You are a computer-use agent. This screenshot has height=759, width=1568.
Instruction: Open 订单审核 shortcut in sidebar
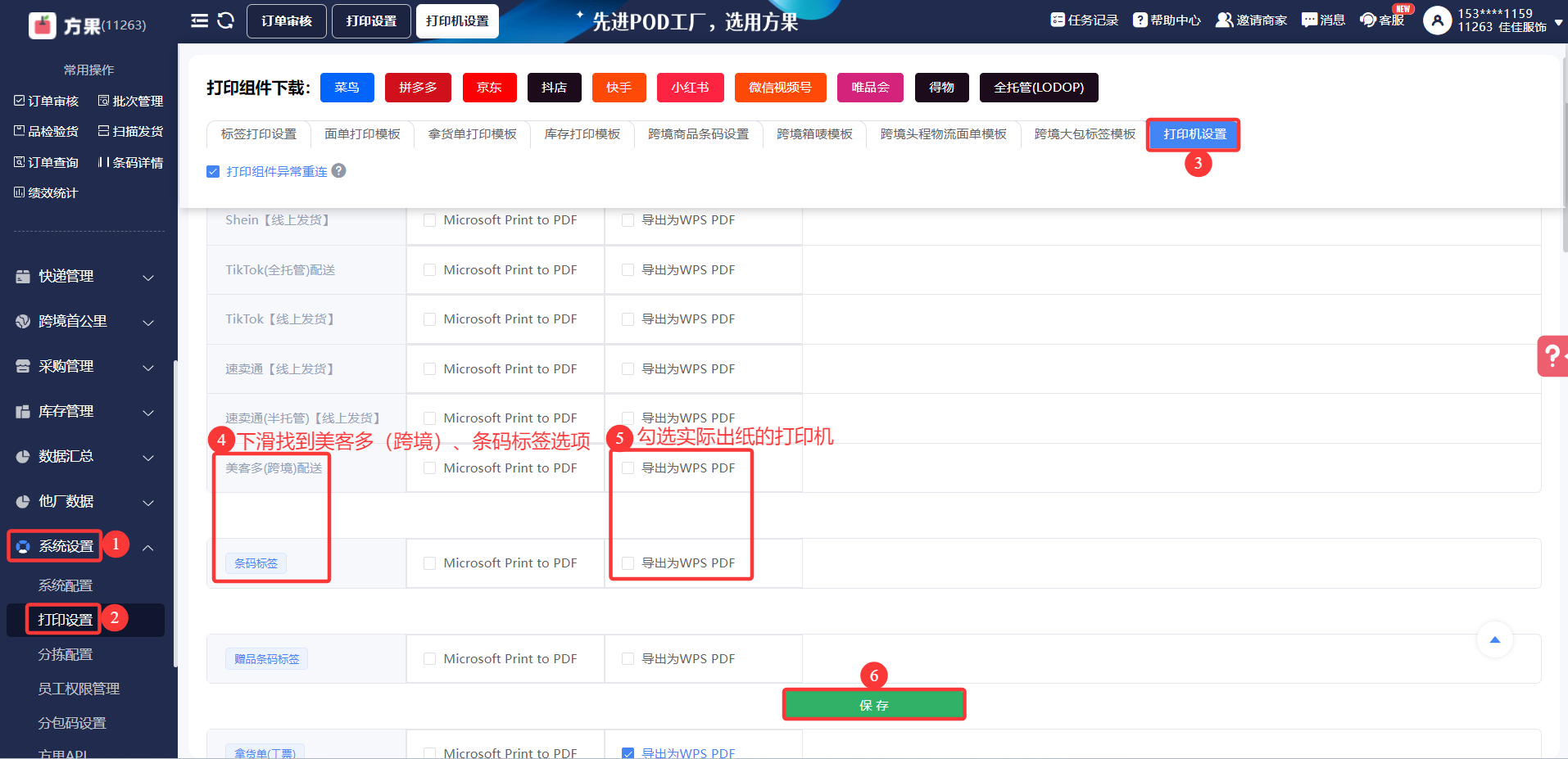[x=47, y=101]
